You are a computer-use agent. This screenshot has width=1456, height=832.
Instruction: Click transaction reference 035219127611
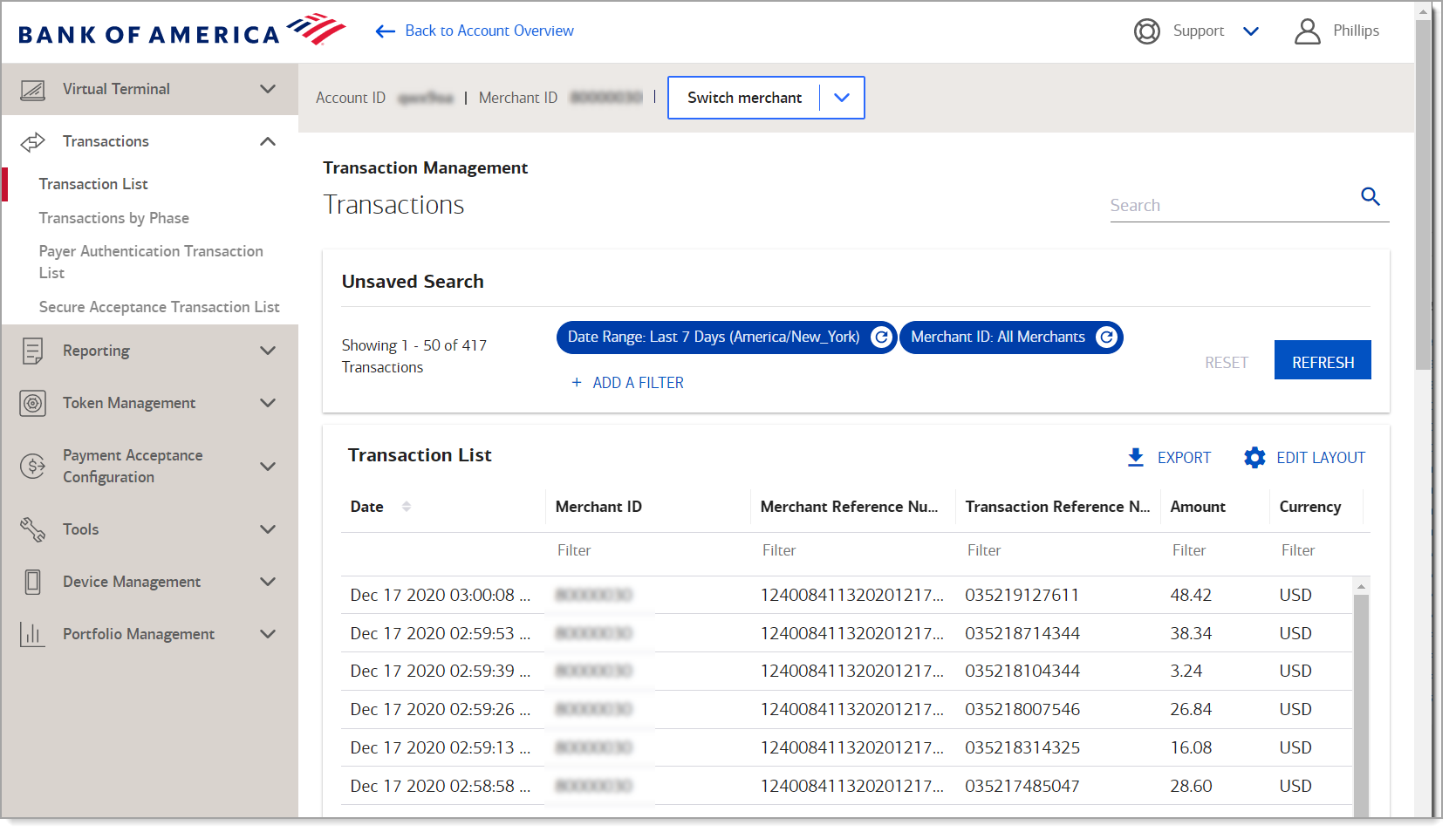click(1022, 595)
